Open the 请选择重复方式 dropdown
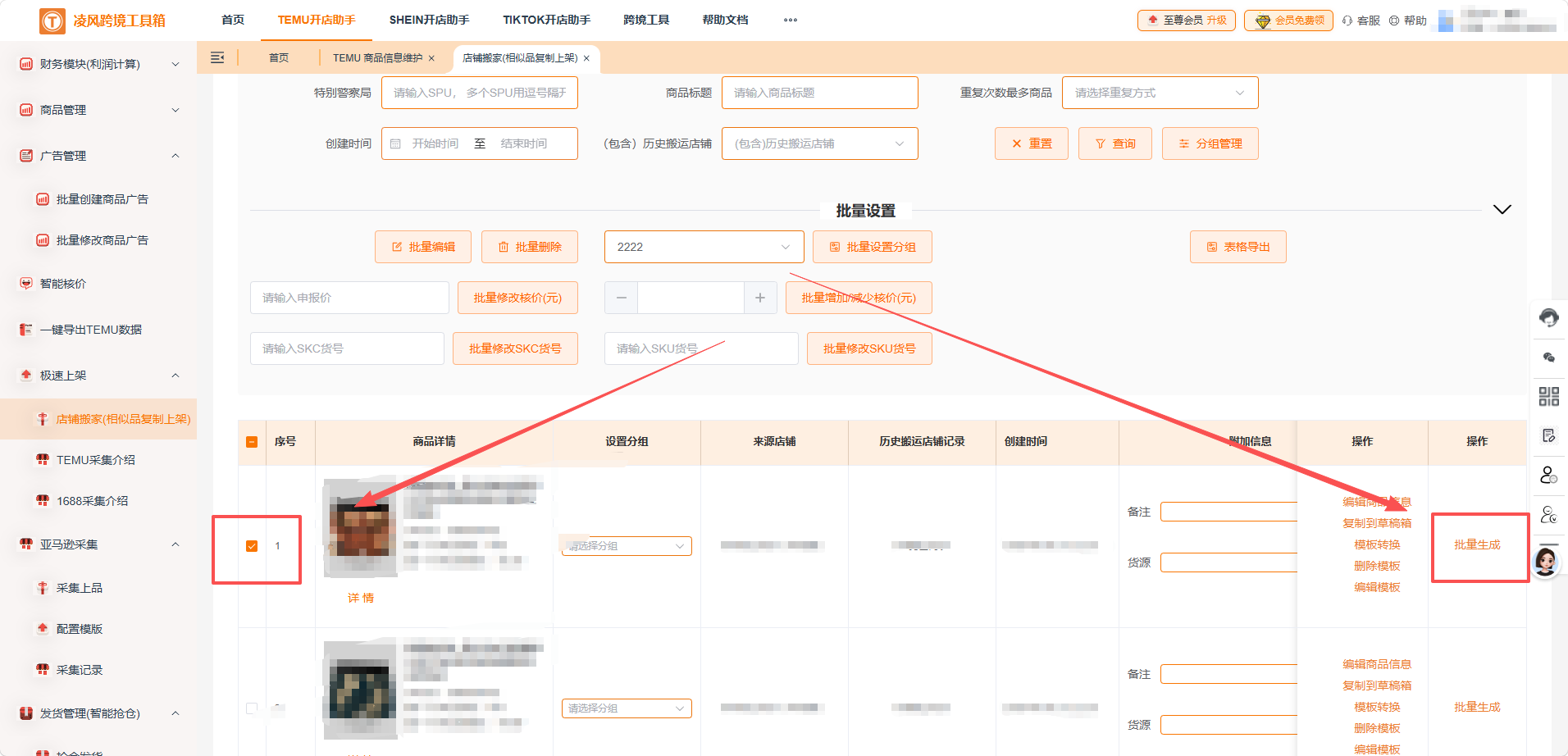 click(1159, 93)
